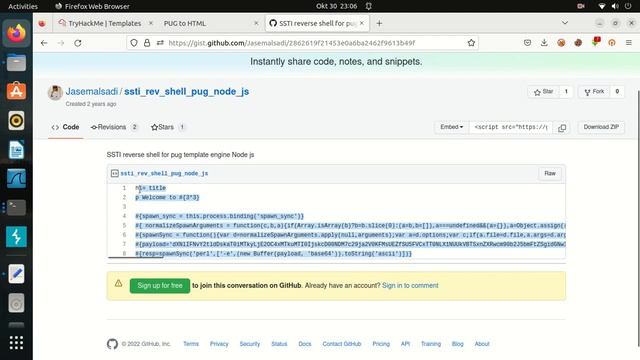Select the Code tab of the gist
The width and height of the screenshot is (640, 360).
pyautogui.click(x=65, y=127)
